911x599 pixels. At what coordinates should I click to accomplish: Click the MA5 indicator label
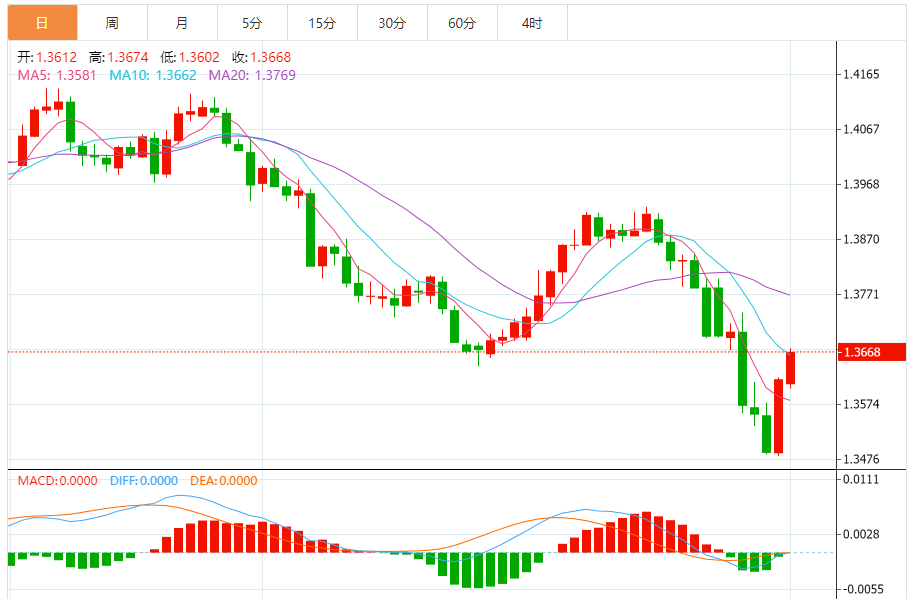(57, 75)
